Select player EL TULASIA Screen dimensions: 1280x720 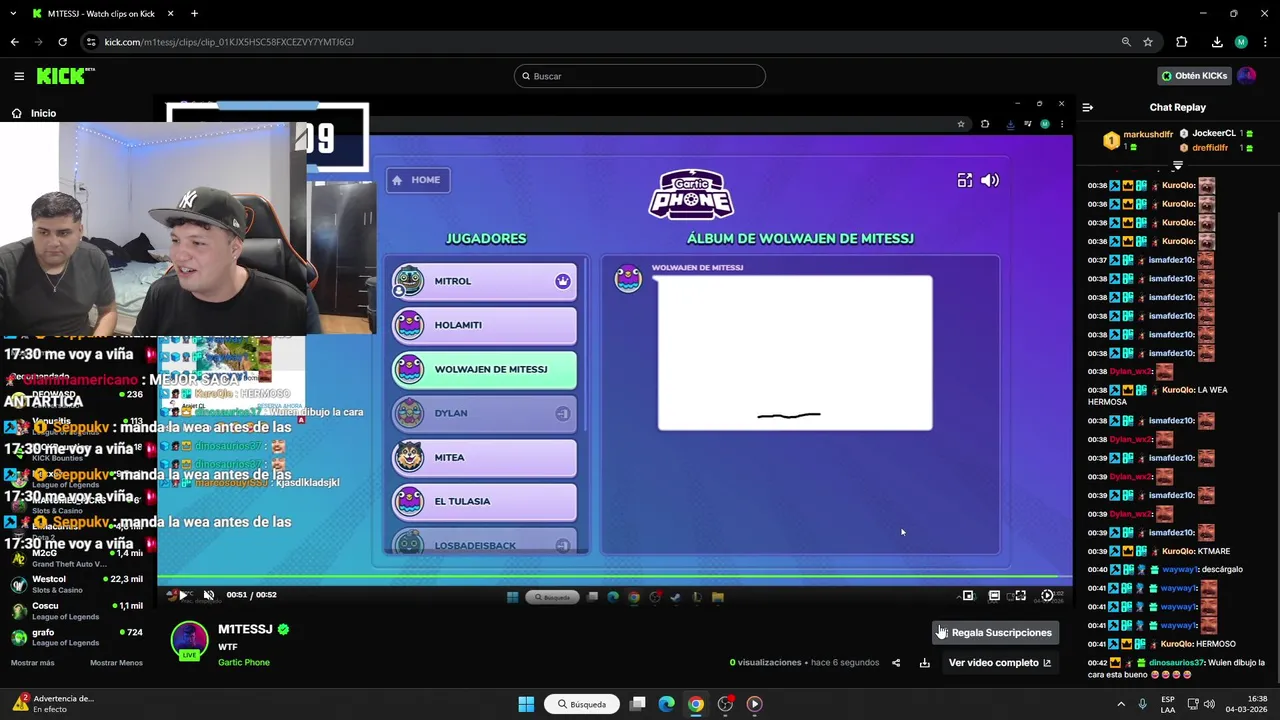(x=484, y=501)
